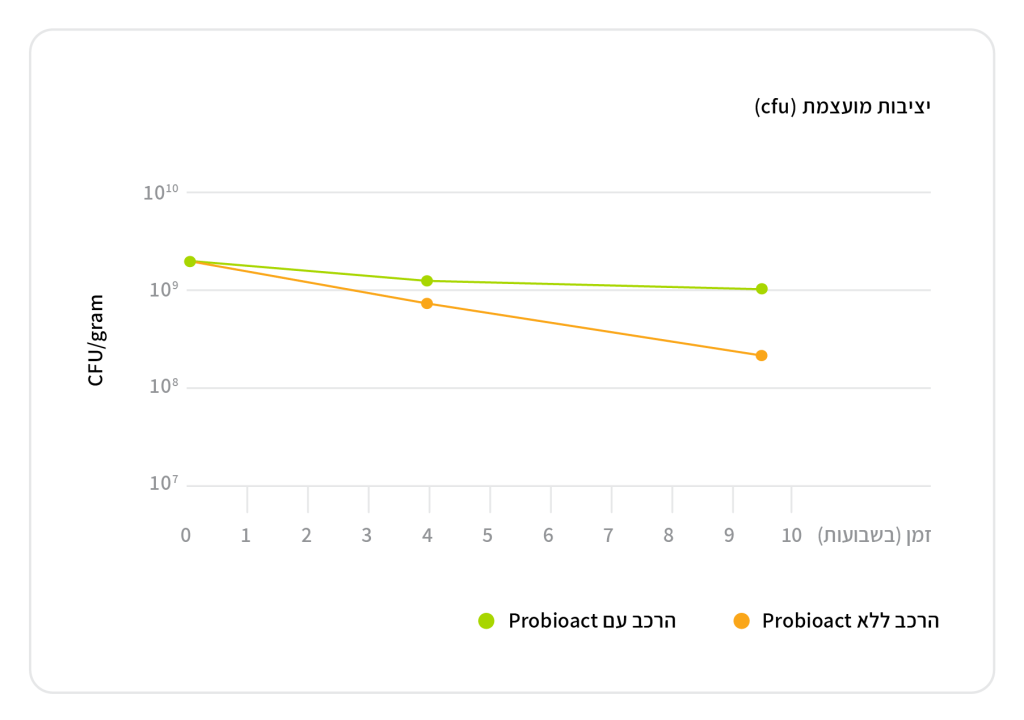
Task: Click the x-axis tick label 7
Action: pos(608,535)
